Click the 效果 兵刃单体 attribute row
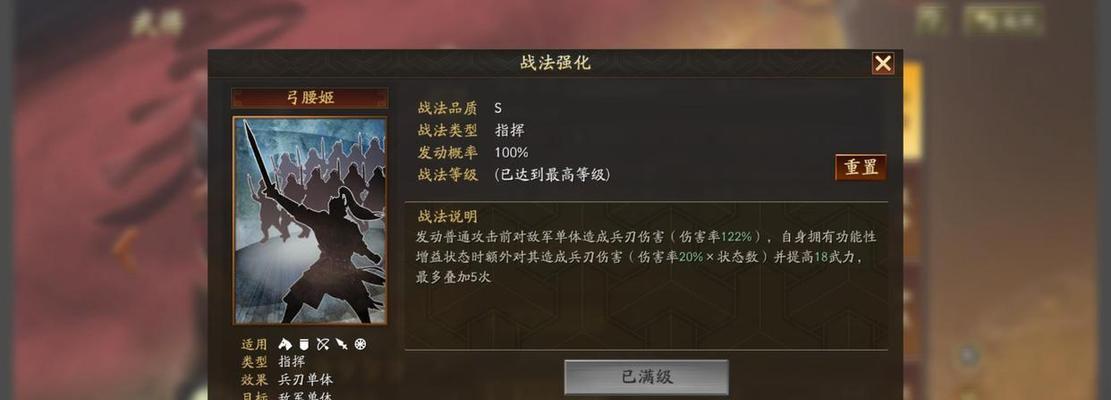The width and height of the screenshot is (1111, 400). 286,379
